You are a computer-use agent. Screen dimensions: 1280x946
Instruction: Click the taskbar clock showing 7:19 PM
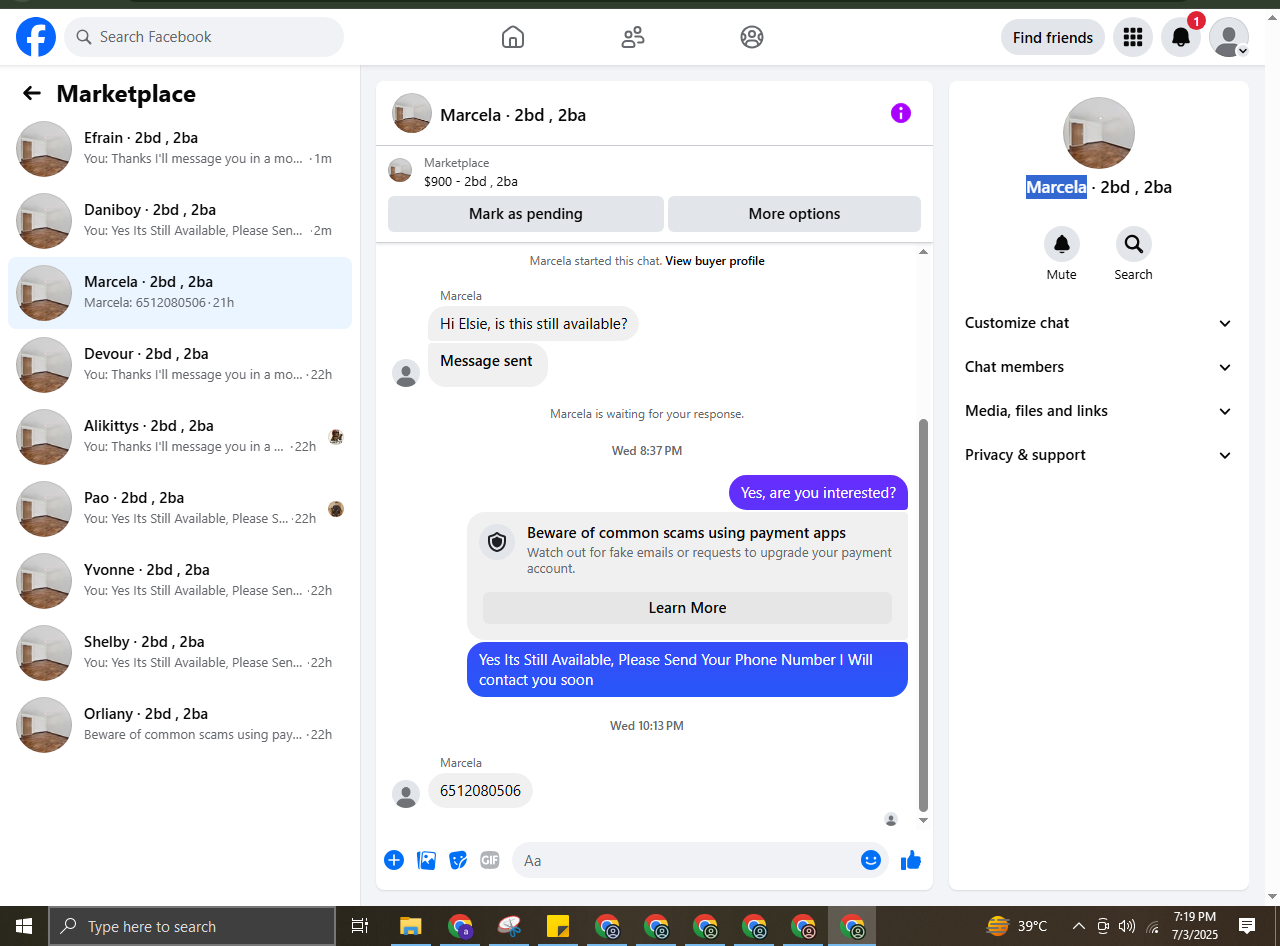pos(1195,926)
